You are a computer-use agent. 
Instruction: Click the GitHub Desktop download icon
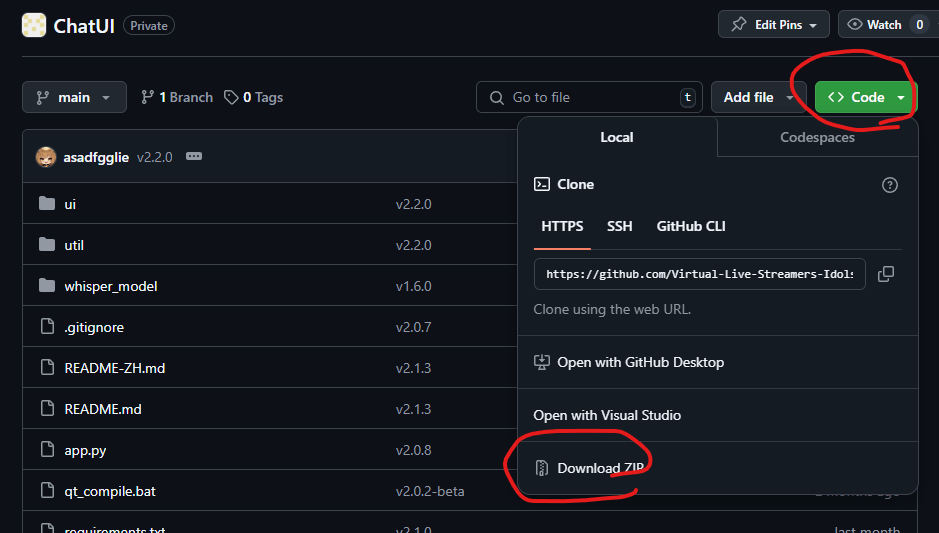pos(541,362)
